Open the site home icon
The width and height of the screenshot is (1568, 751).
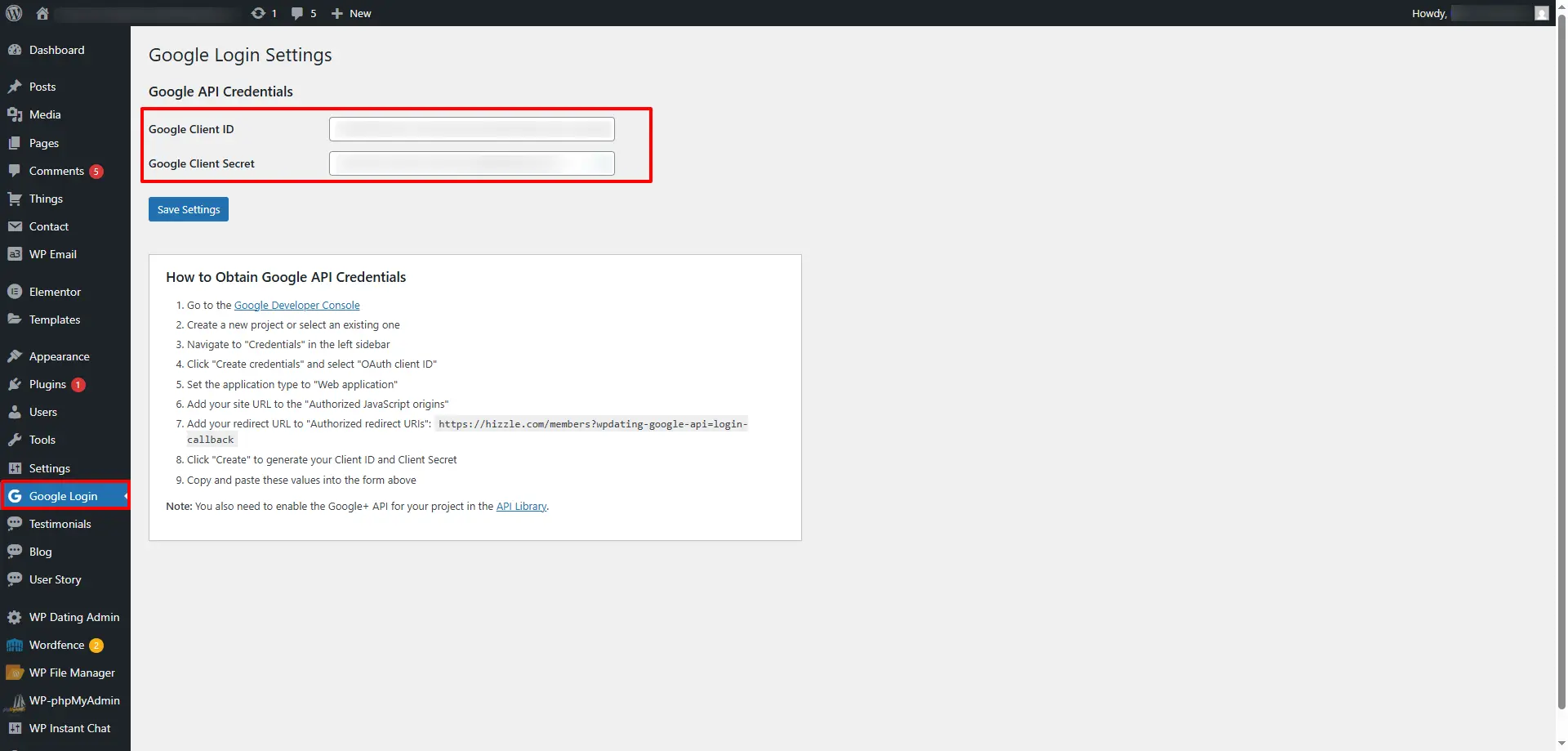click(x=42, y=13)
